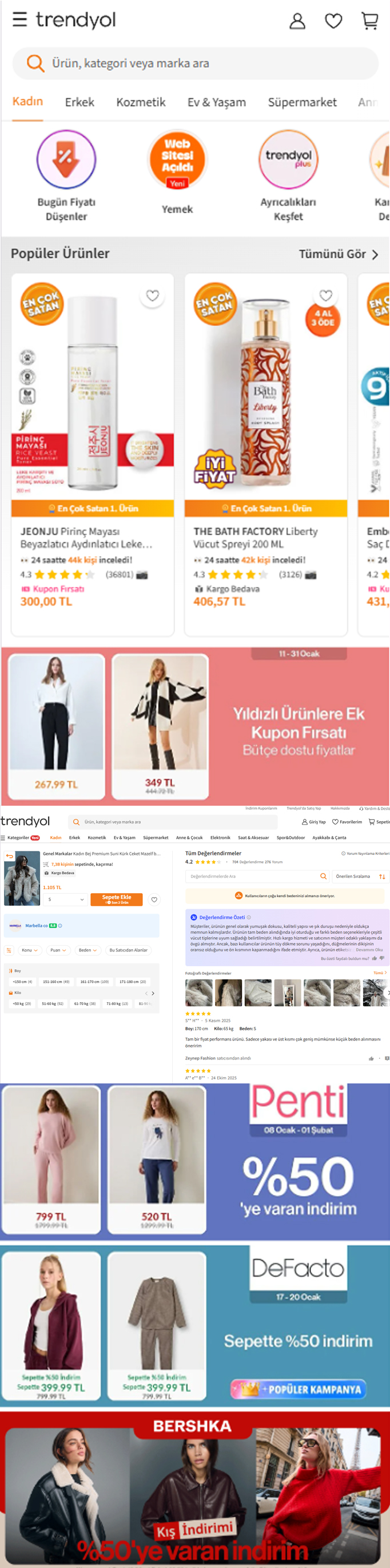Open the Penti %50'ye varan indirim banner
Screen dimensions: 390x1568
point(195,1161)
